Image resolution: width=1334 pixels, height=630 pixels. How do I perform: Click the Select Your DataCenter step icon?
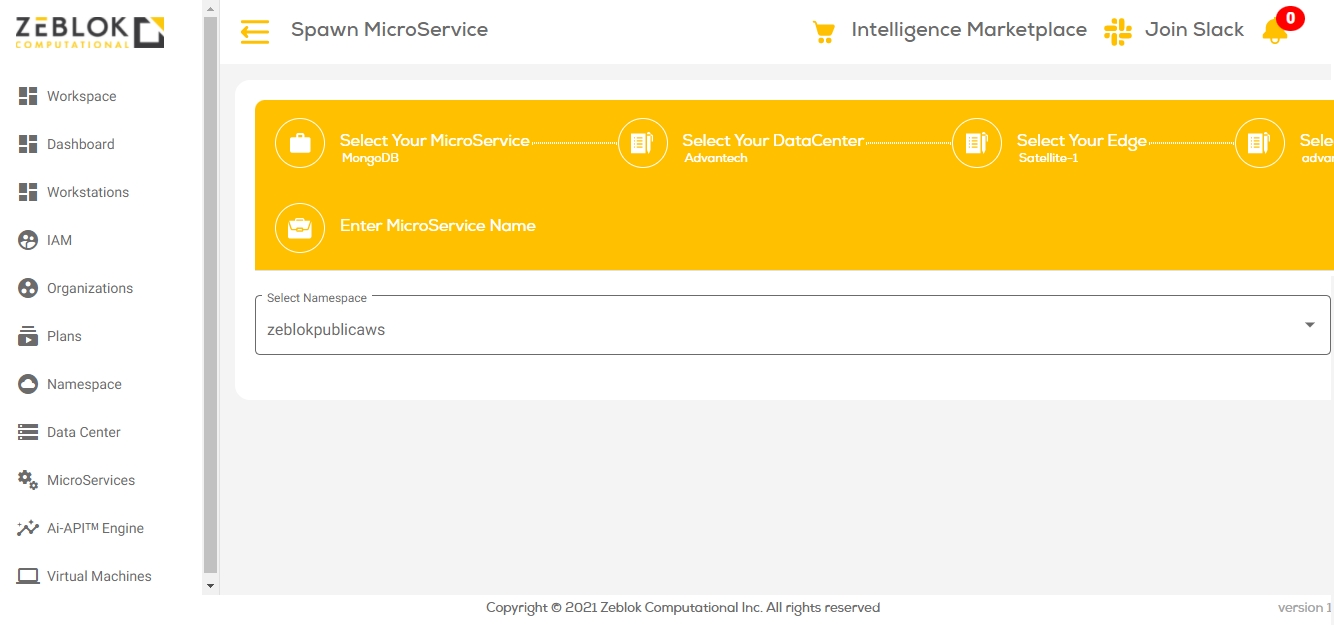click(x=642, y=143)
